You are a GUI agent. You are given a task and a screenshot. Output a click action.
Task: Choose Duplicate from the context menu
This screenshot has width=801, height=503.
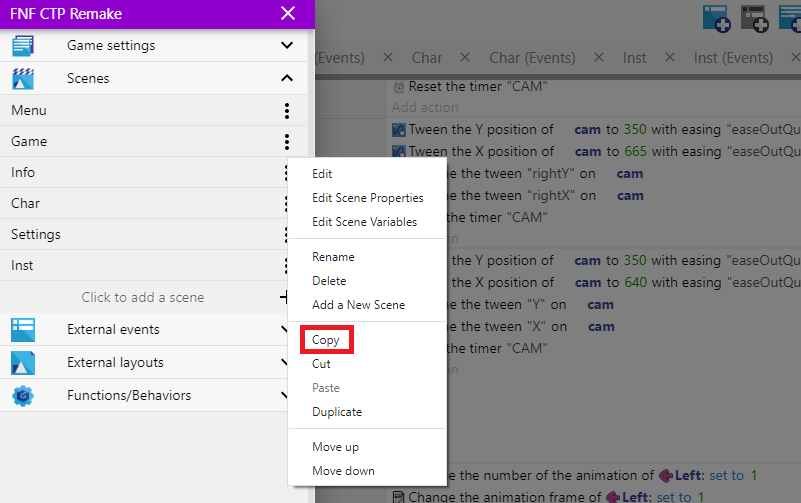(337, 412)
